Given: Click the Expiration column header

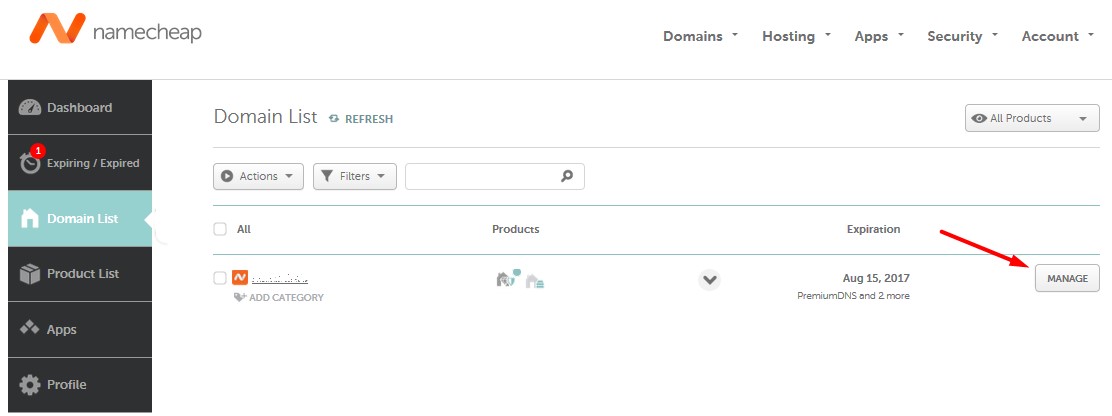Looking at the screenshot, I should (x=873, y=229).
